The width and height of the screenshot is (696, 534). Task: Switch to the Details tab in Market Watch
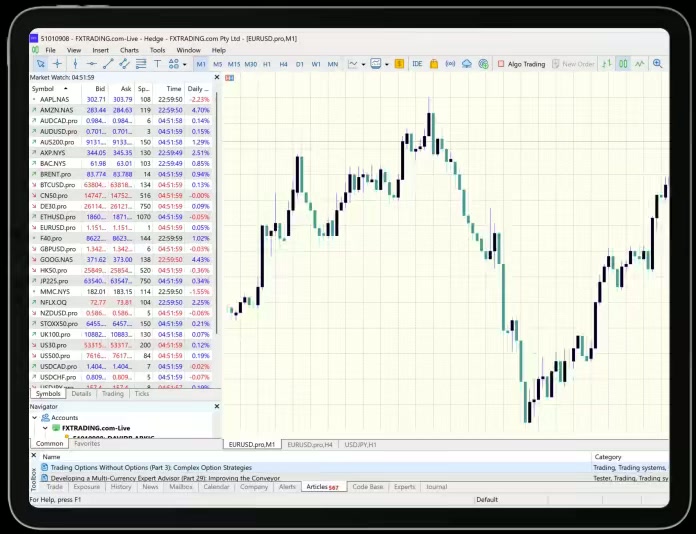pos(81,394)
